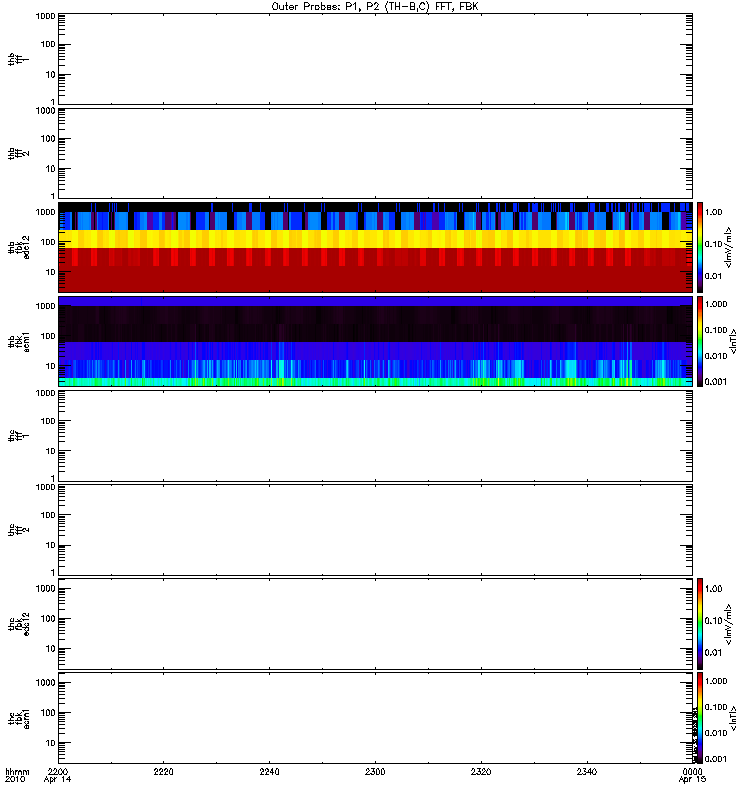Click the "hhmm" axis unit label
The height and width of the screenshot is (800, 750).
point(17,771)
